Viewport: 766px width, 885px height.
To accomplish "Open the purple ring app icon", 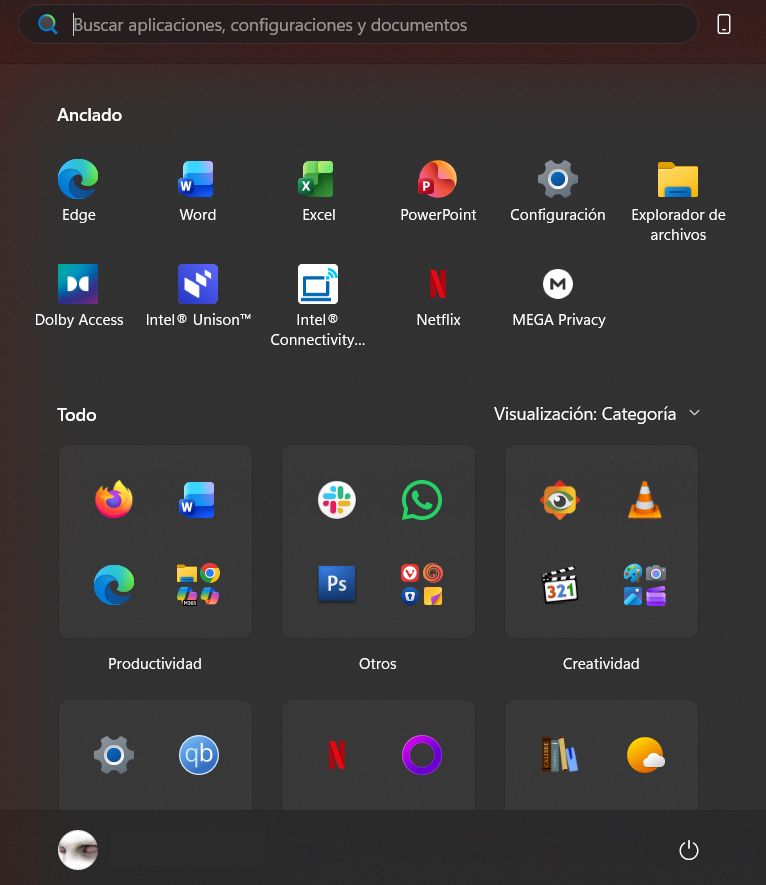I will [x=422, y=755].
